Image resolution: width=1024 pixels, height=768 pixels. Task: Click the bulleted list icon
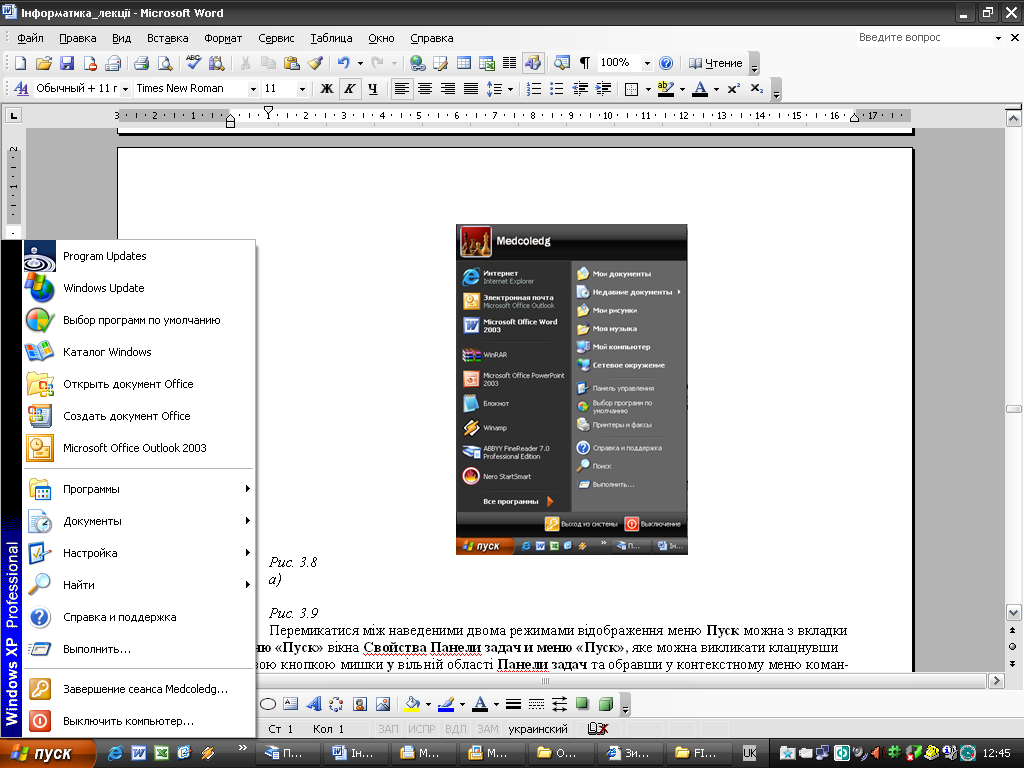556,89
